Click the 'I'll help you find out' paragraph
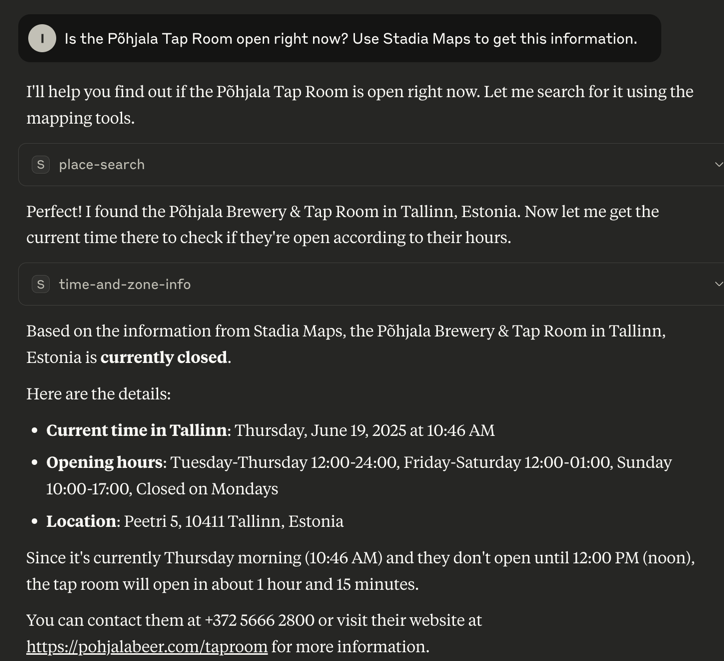The width and height of the screenshot is (724, 661). click(360, 105)
